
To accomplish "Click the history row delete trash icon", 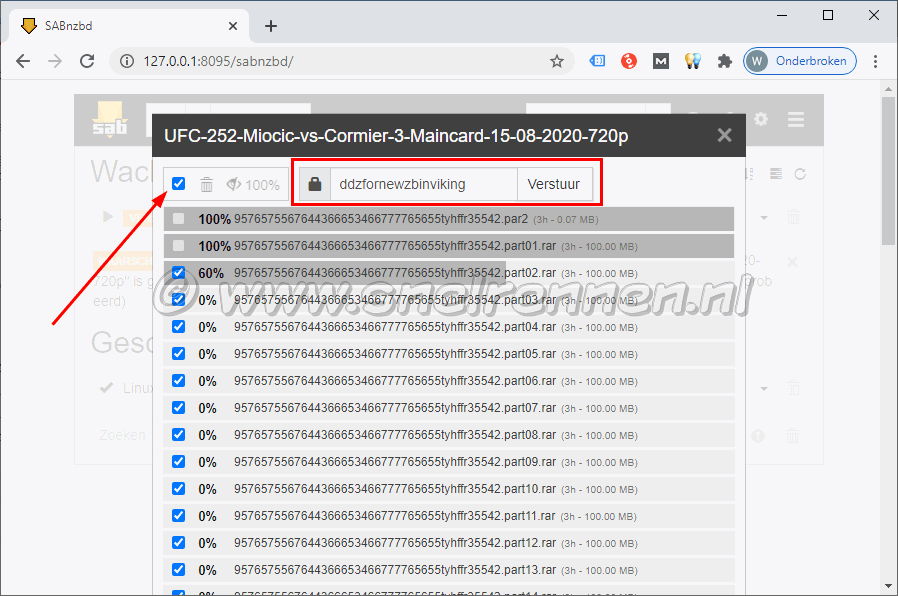I will (793, 388).
